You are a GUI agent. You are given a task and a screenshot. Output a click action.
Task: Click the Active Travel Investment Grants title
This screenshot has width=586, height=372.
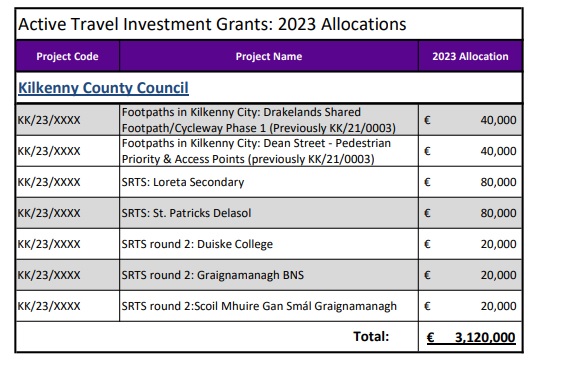[x=212, y=24]
